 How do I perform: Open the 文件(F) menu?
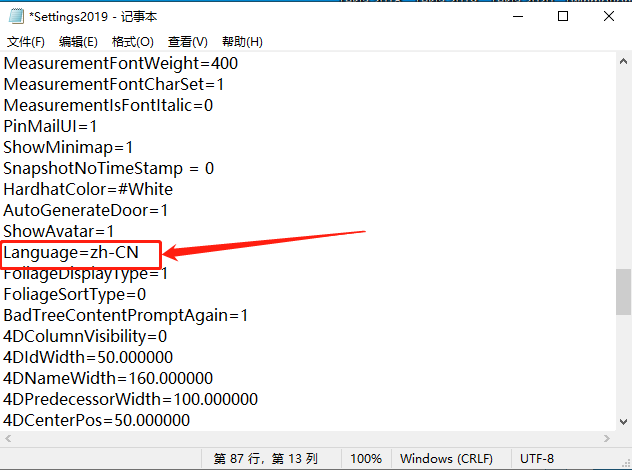tap(25, 42)
